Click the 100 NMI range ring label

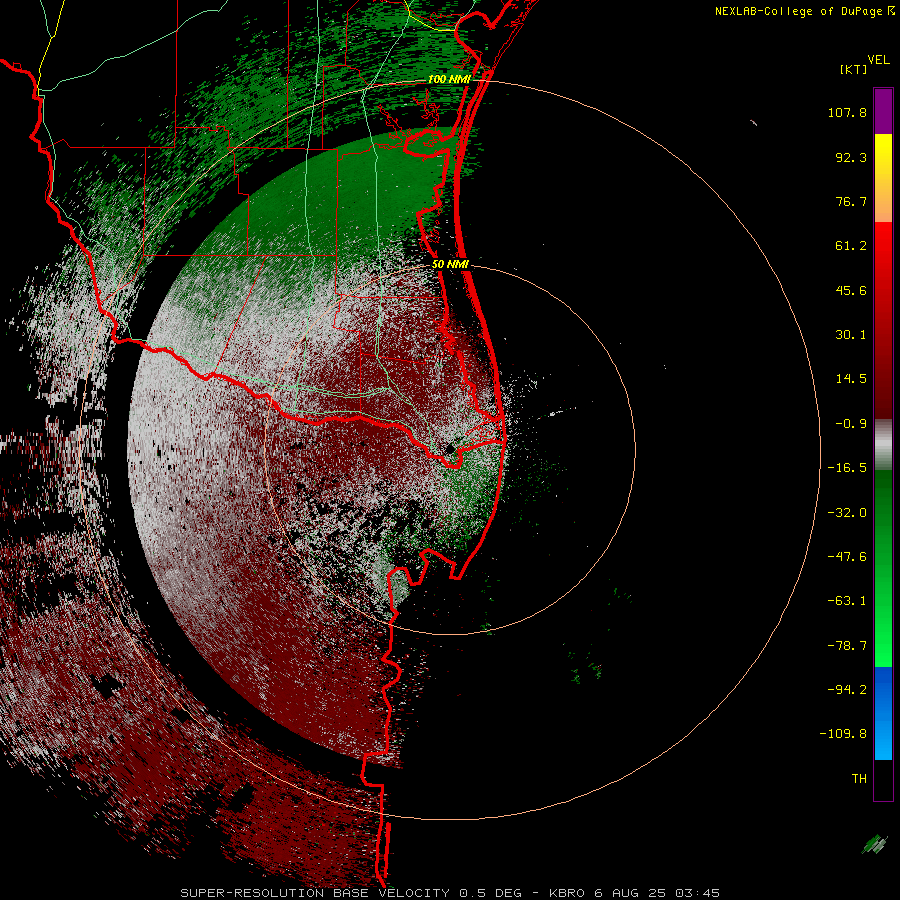449,79
